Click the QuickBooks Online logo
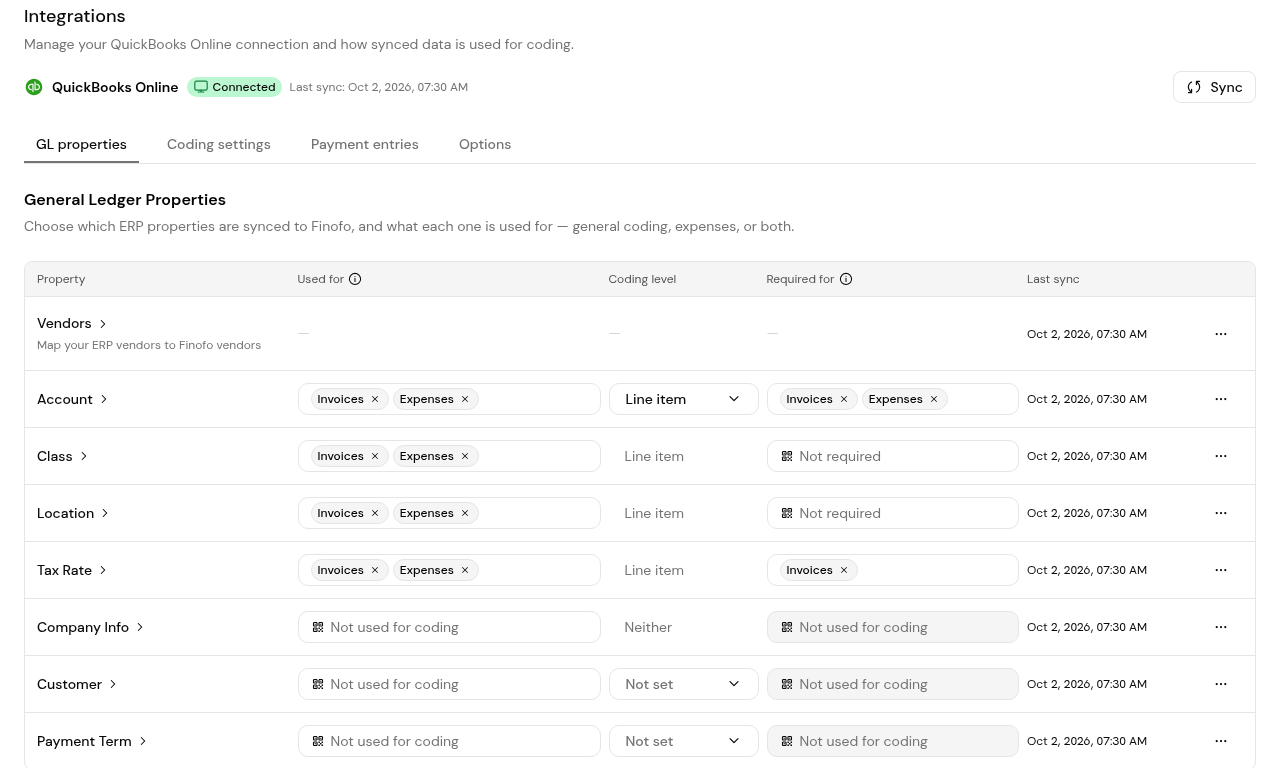Image resolution: width=1280 pixels, height=768 pixels. 34,87
